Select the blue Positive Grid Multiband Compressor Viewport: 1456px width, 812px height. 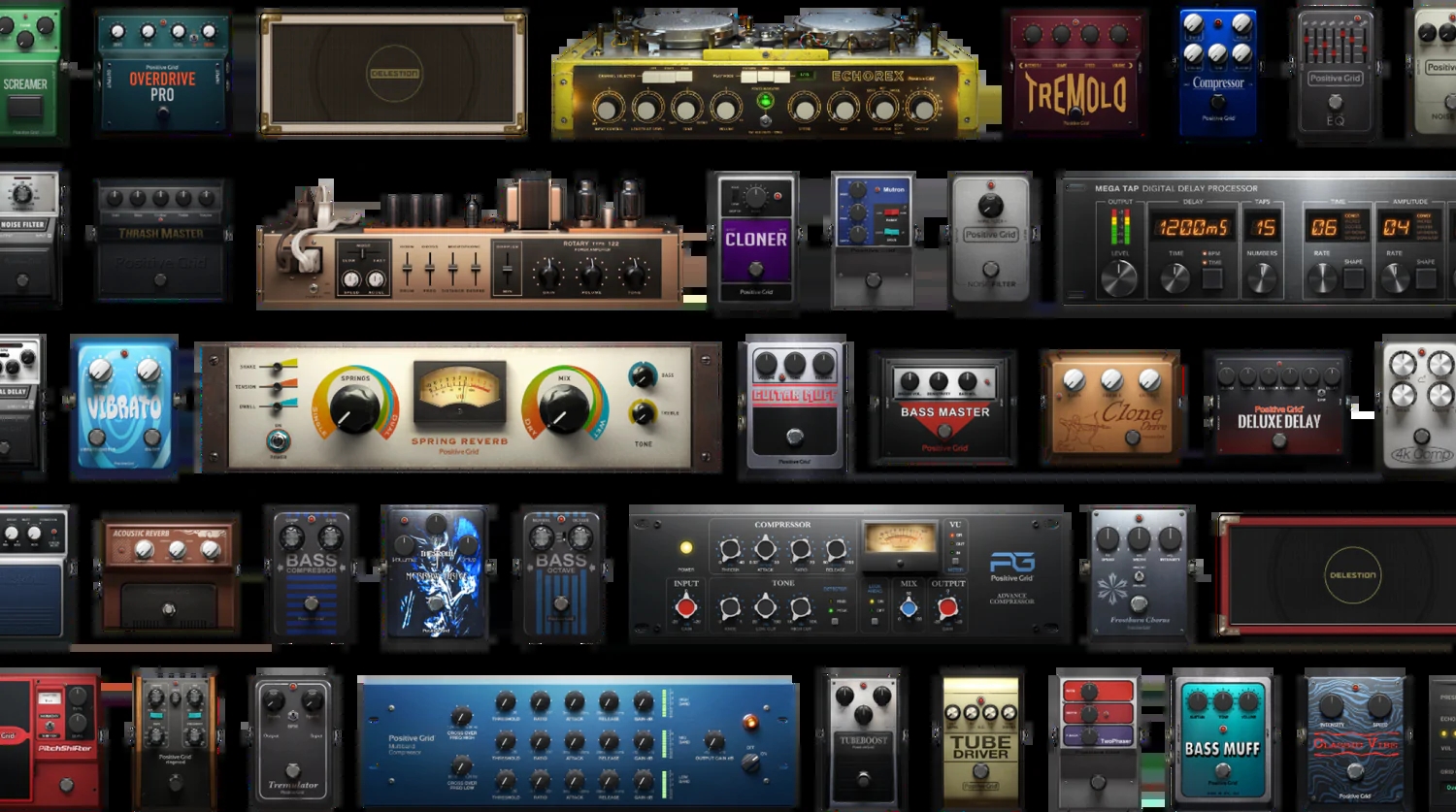[x=579, y=742]
